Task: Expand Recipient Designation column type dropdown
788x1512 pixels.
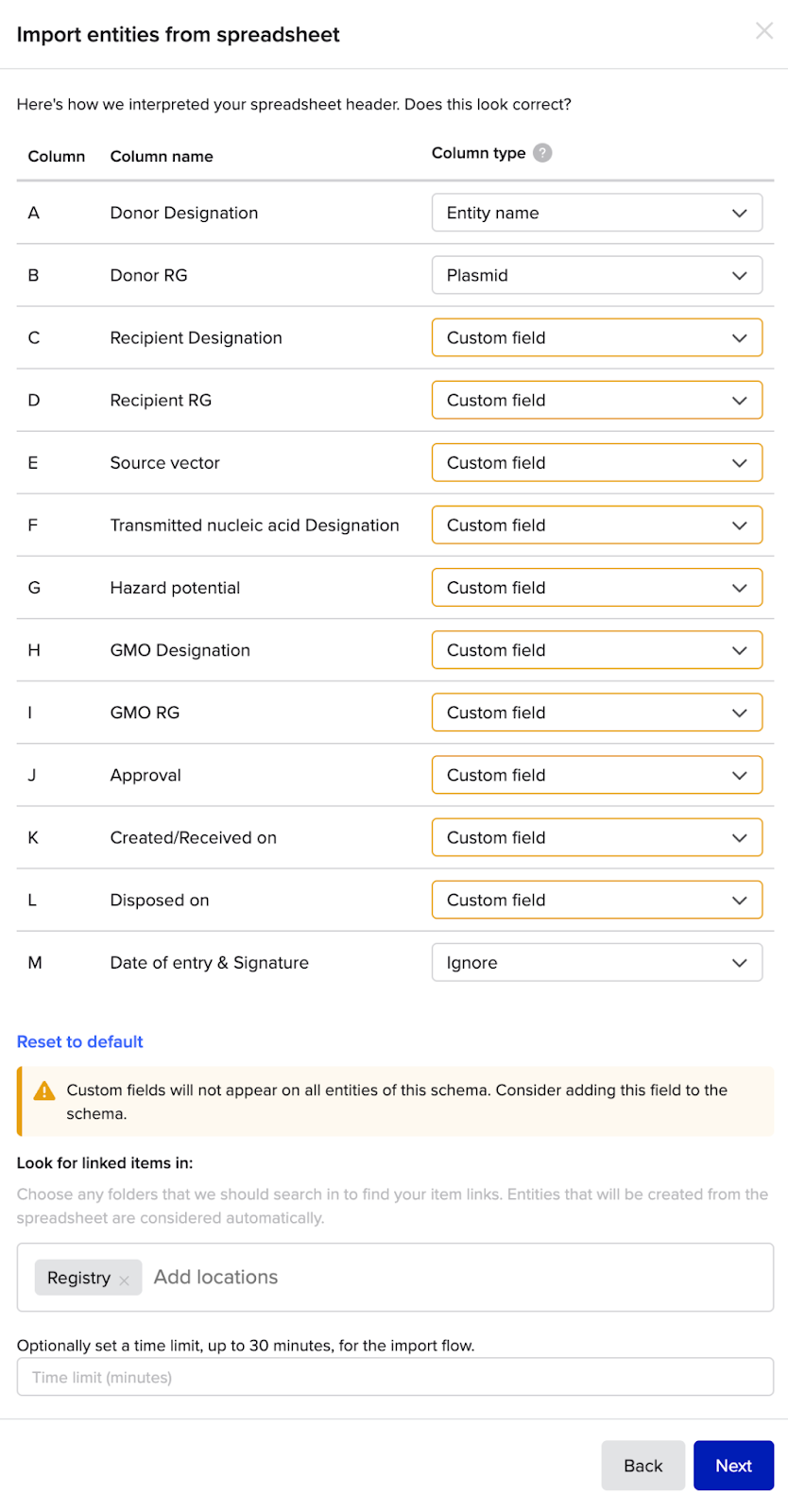Action: (x=596, y=337)
